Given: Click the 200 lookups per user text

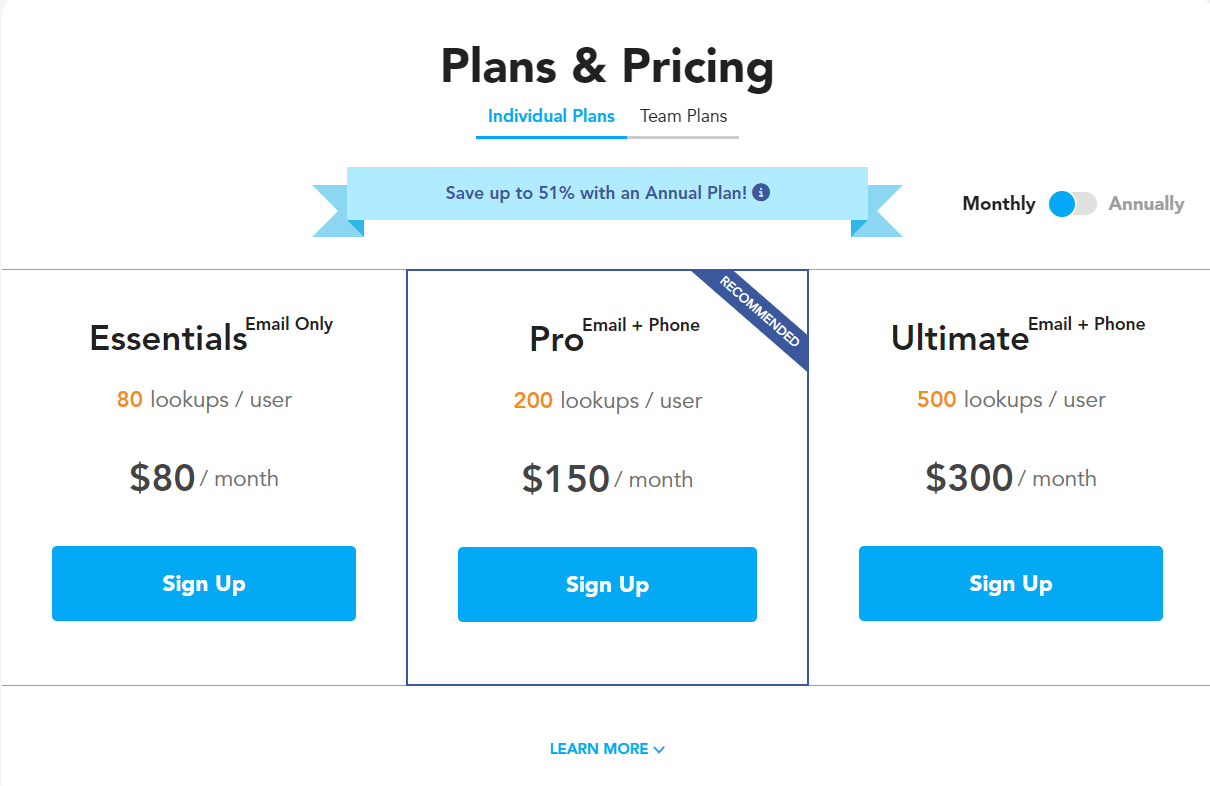Looking at the screenshot, I should click(607, 399).
